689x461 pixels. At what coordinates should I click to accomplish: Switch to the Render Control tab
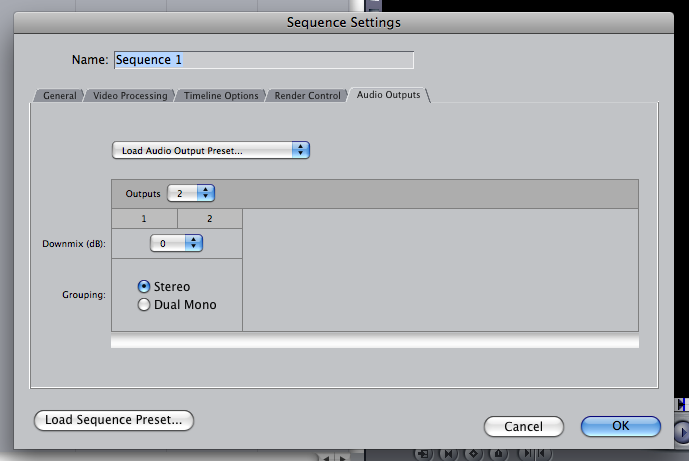coord(306,96)
